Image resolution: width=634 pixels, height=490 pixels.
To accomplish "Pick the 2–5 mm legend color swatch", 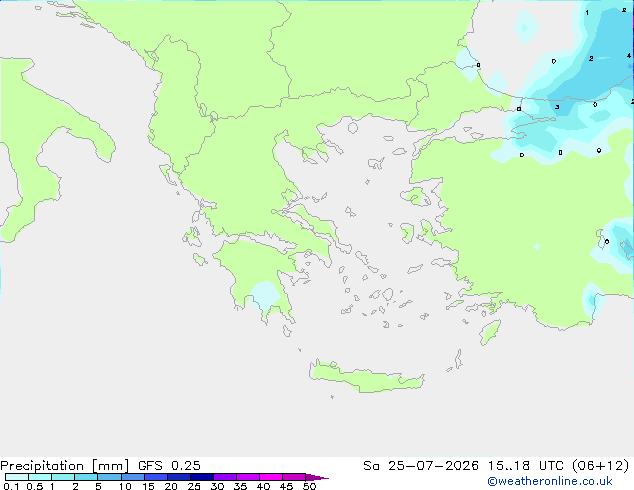I will [86, 477].
